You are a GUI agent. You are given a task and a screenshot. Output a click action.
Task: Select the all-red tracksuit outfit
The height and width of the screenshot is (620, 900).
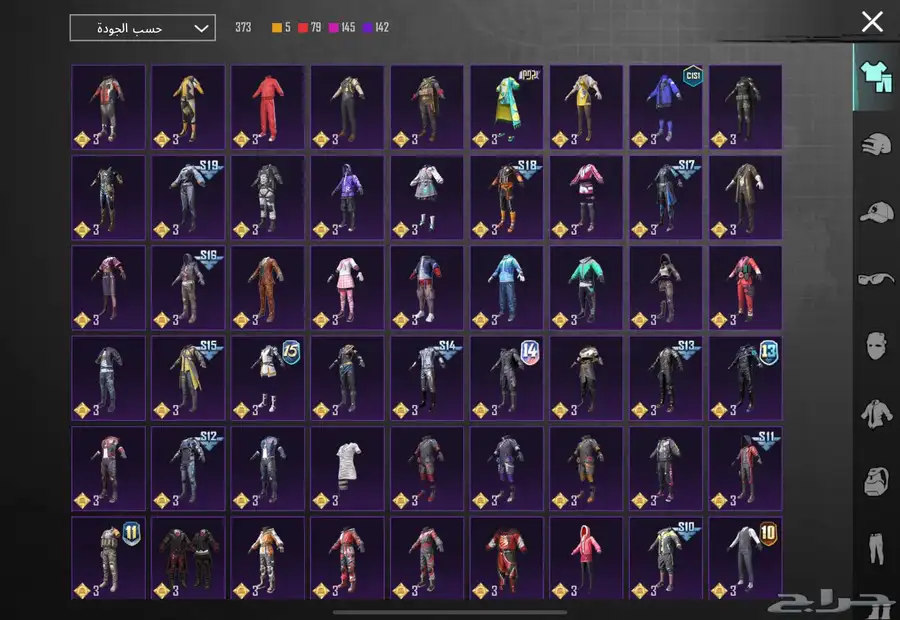267,107
